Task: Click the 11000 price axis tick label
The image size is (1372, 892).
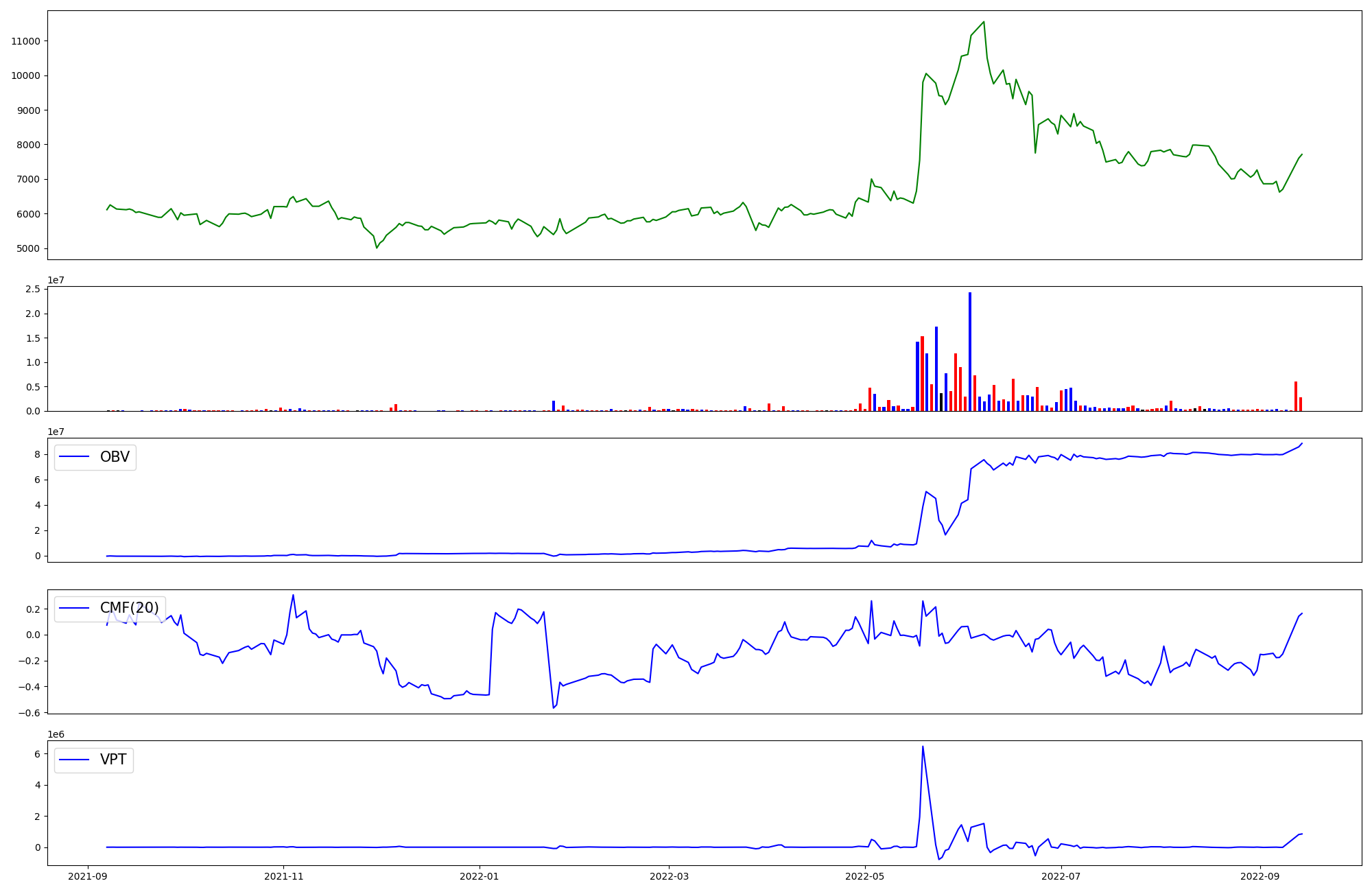Action: tap(26, 41)
